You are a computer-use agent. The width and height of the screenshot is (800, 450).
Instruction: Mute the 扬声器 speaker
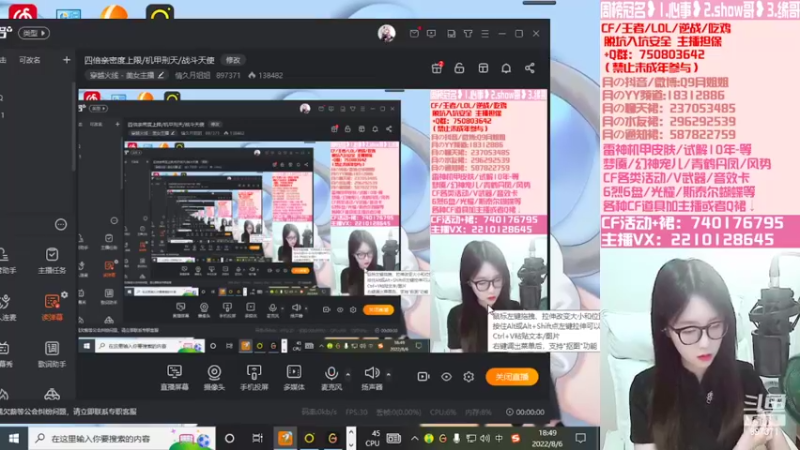pyautogui.click(x=371, y=378)
